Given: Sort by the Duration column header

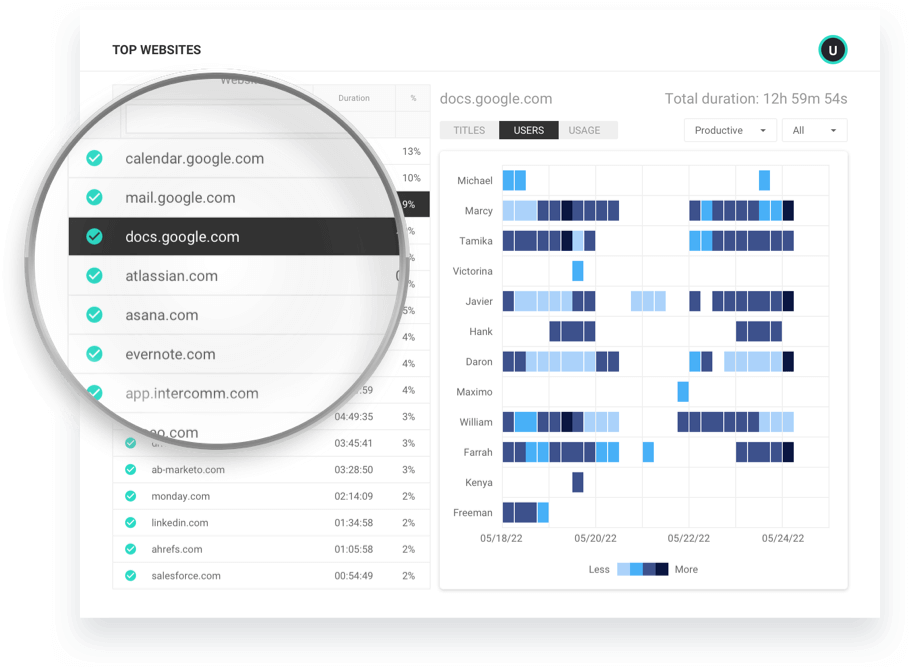Looking at the screenshot, I should pos(354,98).
